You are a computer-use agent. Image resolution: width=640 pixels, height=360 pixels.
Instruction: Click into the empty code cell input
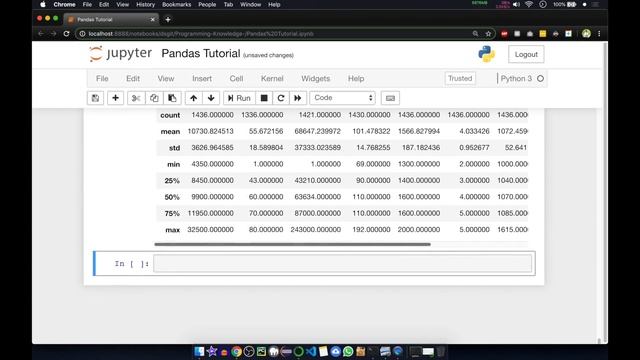[x=343, y=263]
